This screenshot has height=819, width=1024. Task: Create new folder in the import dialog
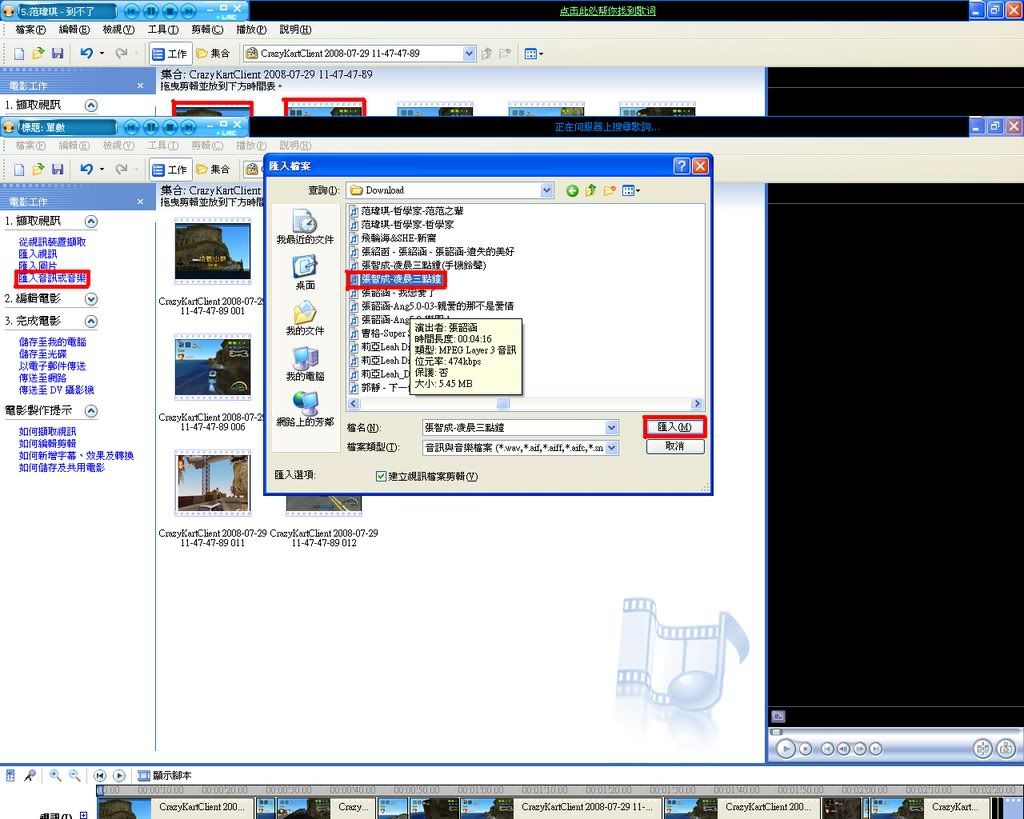click(609, 190)
